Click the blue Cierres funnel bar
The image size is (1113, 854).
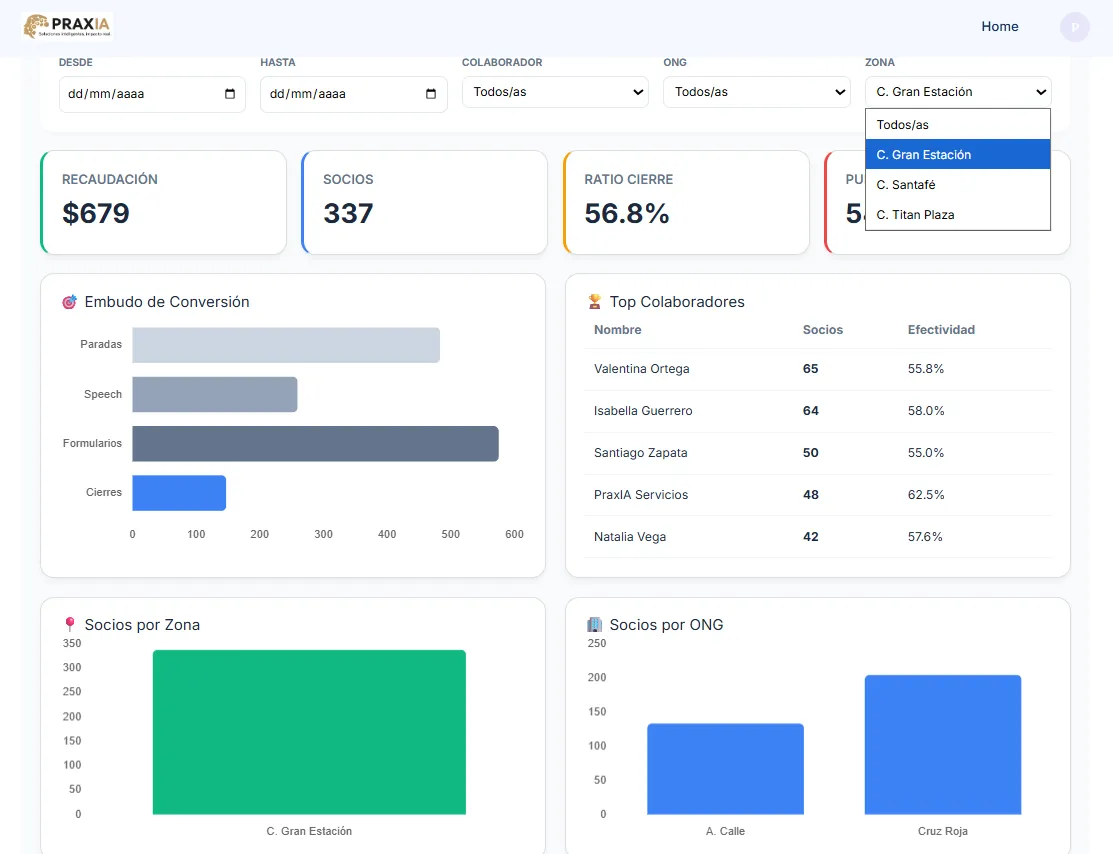pyautogui.click(x=179, y=493)
